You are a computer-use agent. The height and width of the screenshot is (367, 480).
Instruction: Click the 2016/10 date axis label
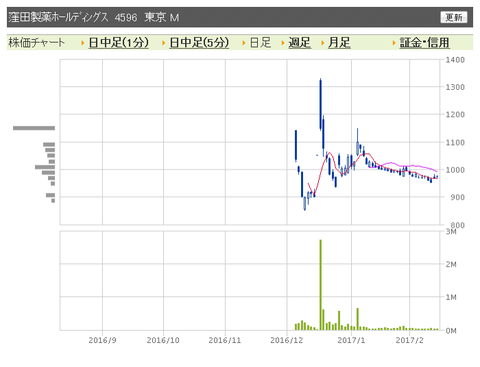(163, 340)
